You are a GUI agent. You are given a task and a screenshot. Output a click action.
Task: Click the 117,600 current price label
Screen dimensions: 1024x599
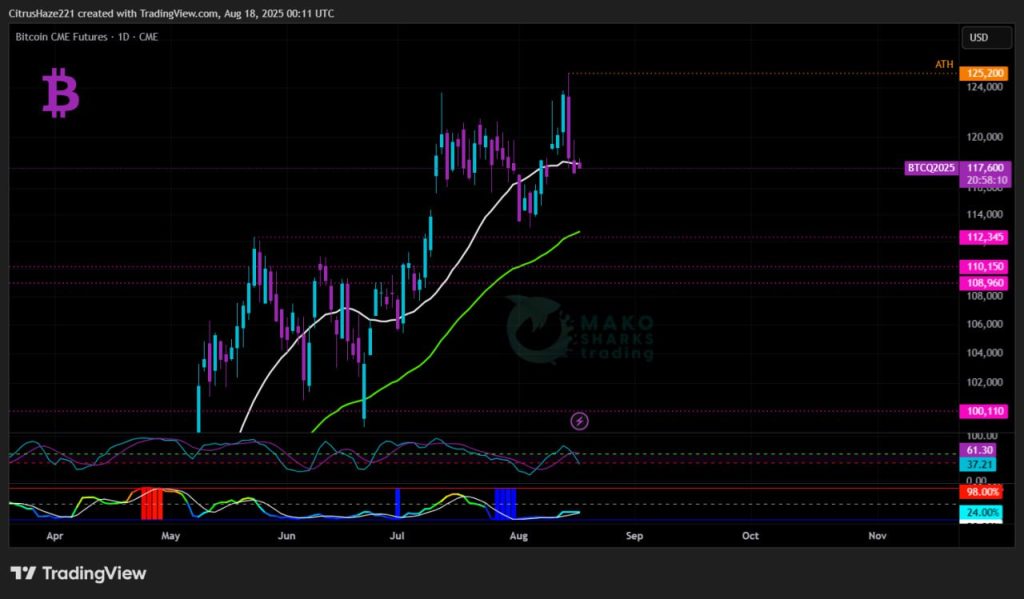coord(980,168)
